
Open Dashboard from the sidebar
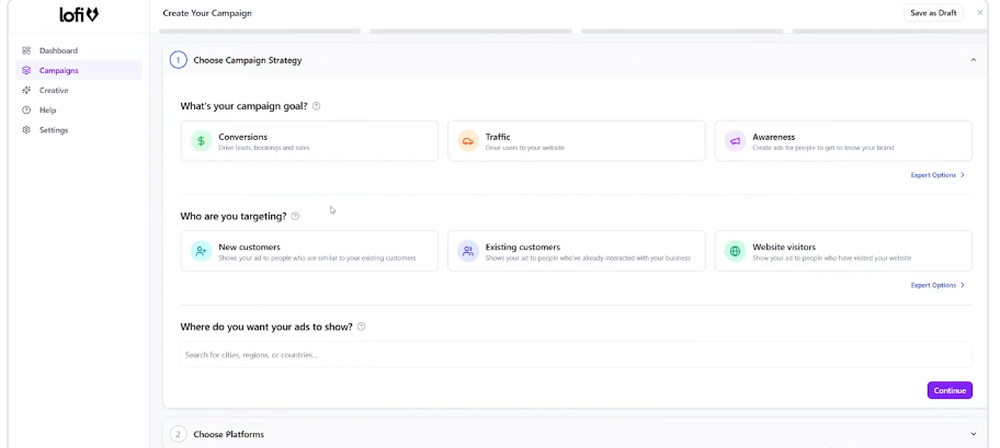pyautogui.click(x=58, y=50)
